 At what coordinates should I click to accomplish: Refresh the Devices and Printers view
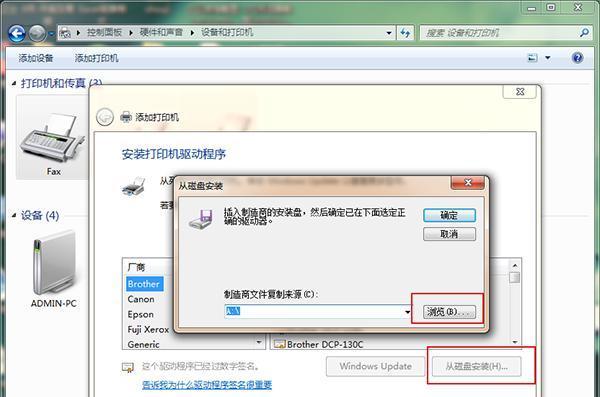(x=405, y=33)
